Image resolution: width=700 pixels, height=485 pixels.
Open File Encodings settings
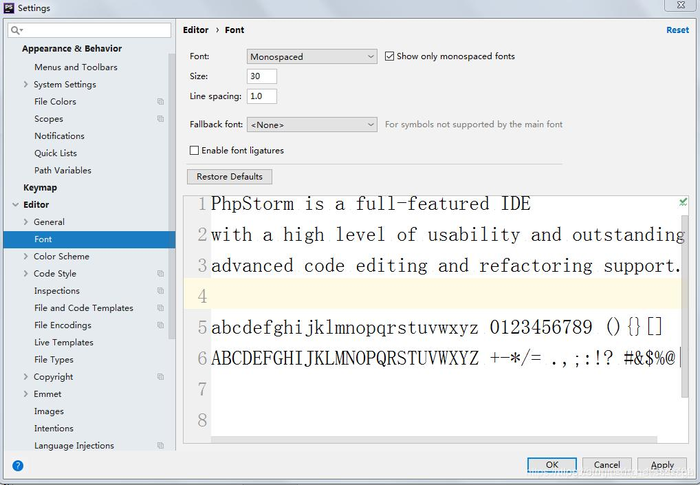click(x=62, y=325)
